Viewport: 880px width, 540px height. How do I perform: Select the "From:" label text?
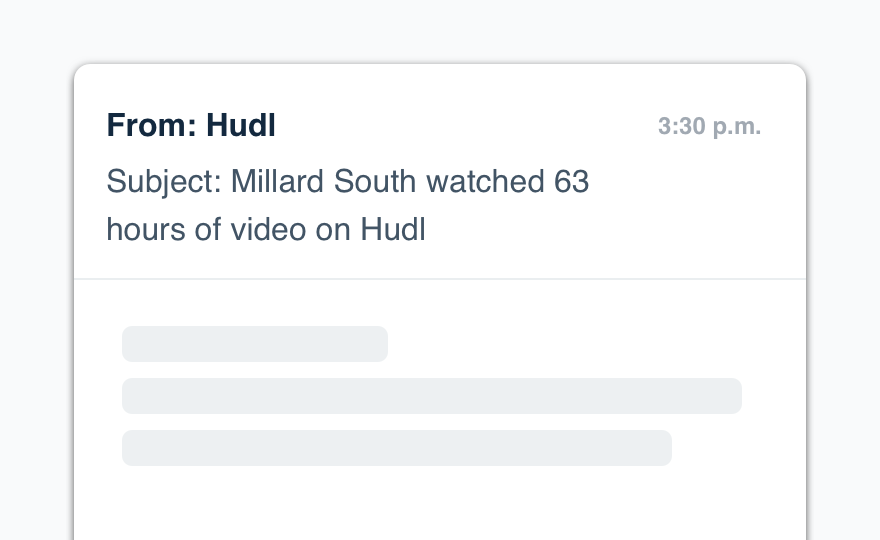(x=152, y=126)
